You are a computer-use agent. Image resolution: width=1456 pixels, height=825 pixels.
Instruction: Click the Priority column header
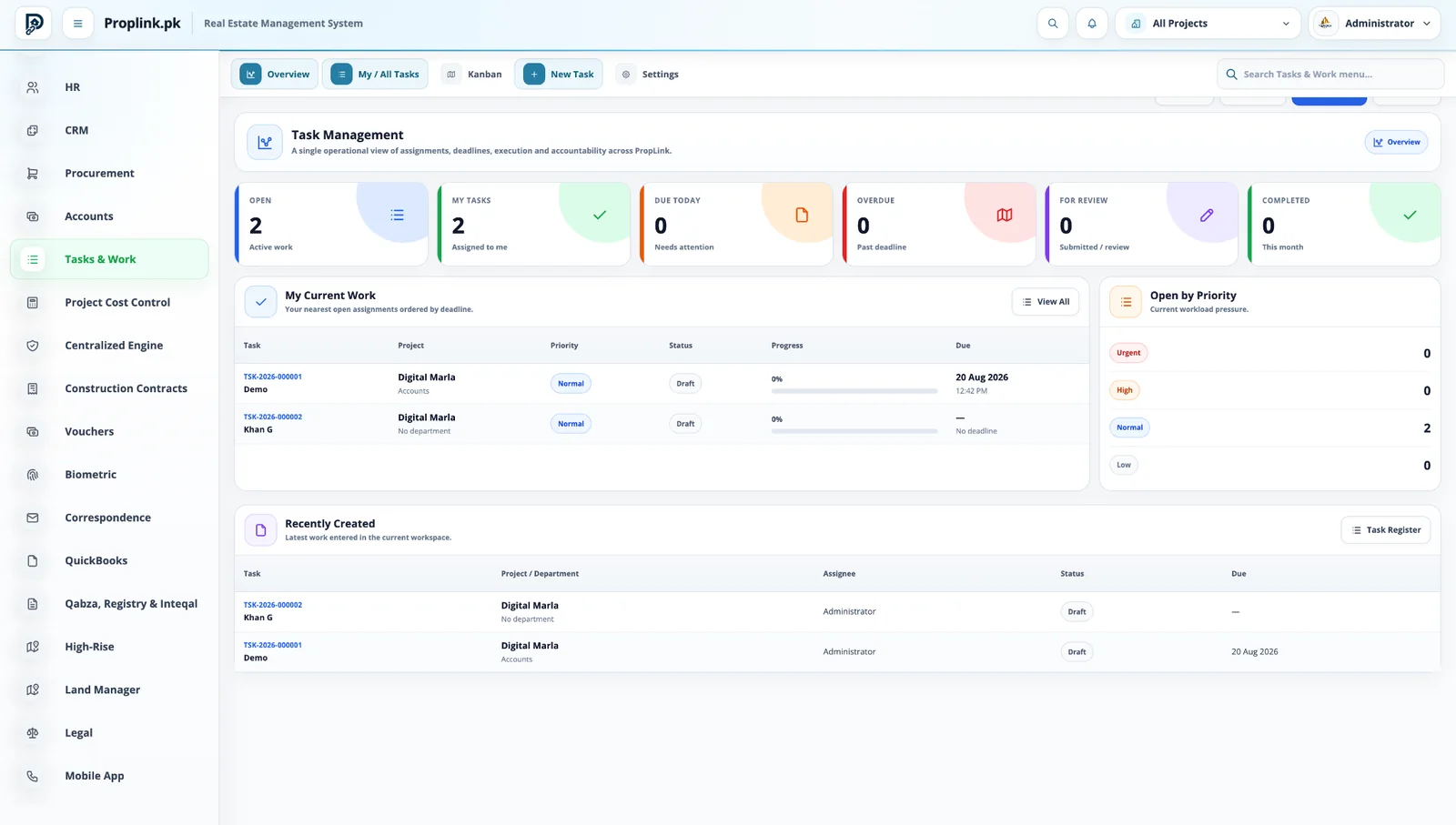(x=564, y=346)
